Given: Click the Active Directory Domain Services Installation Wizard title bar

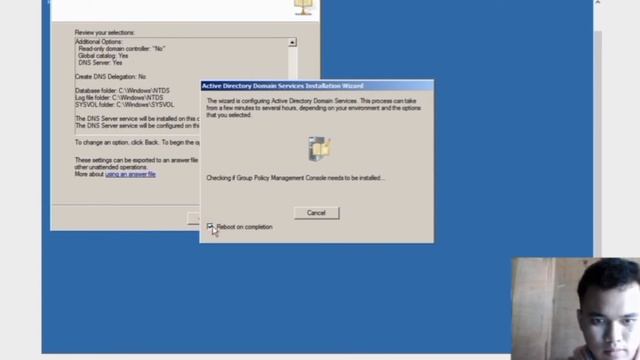Looking at the screenshot, I should pos(317,86).
